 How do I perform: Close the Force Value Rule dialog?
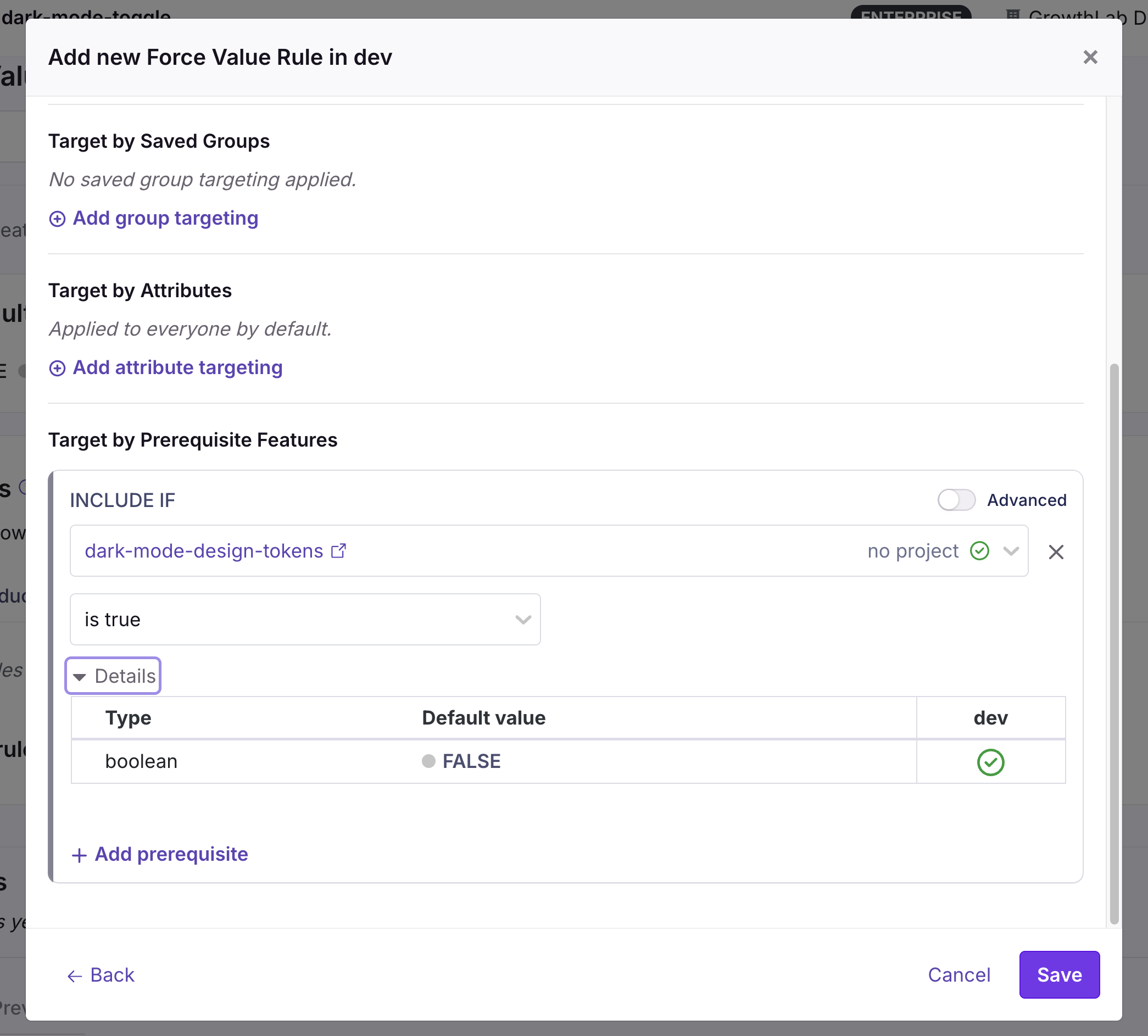1090,57
